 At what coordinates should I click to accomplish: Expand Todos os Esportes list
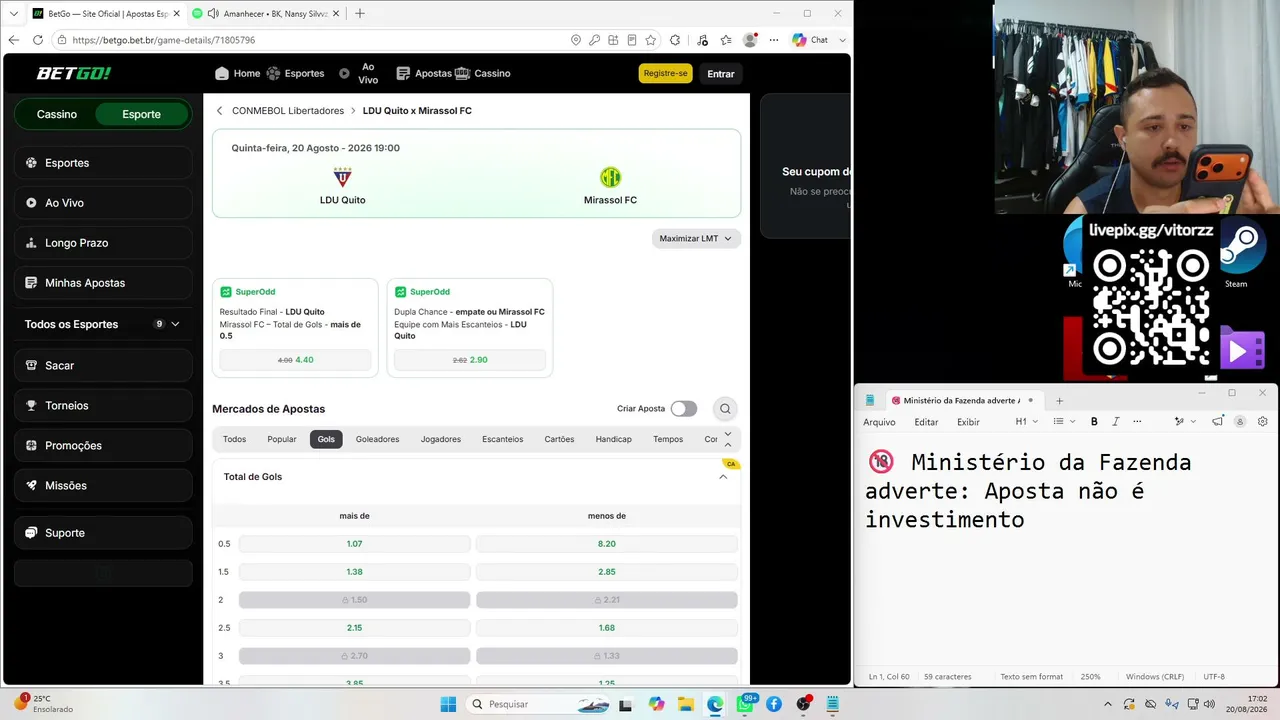point(175,324)
